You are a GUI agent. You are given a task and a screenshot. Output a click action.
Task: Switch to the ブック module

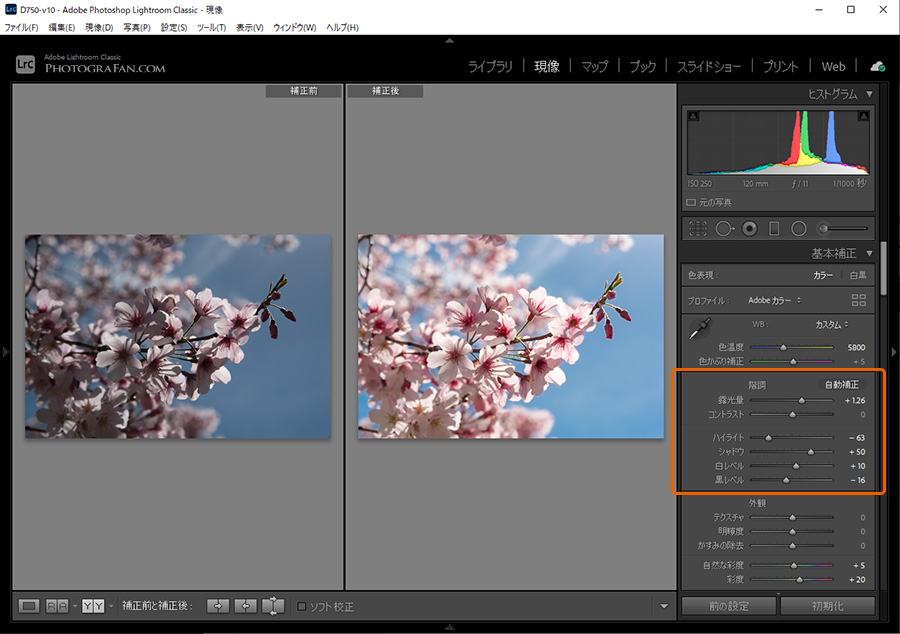tap(642, 67)
